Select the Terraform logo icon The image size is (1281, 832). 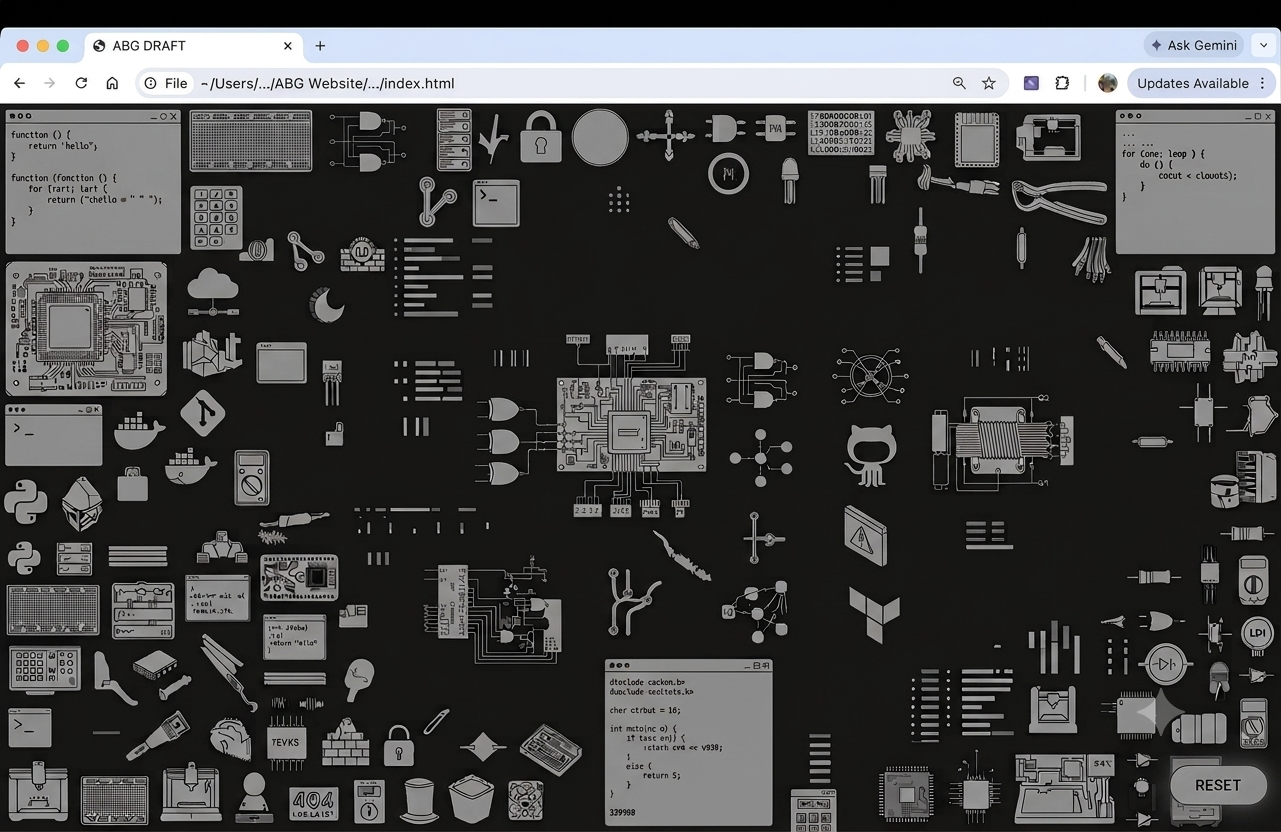pyautogui.click(x=874, y=614)
